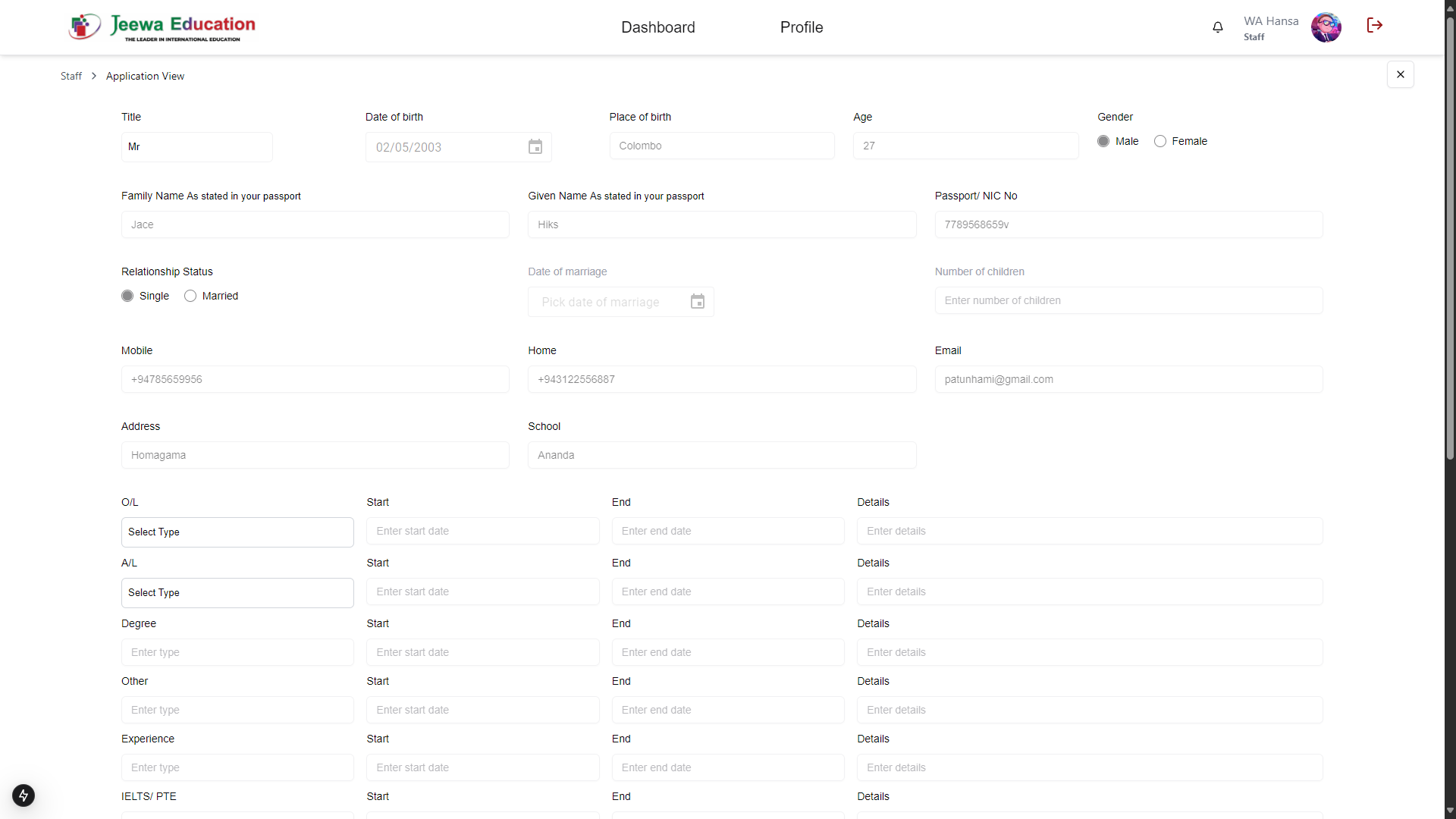Click inside the Email input field
The width and height of the screenshot is (1456, 819).
[x=1128, y=379]
